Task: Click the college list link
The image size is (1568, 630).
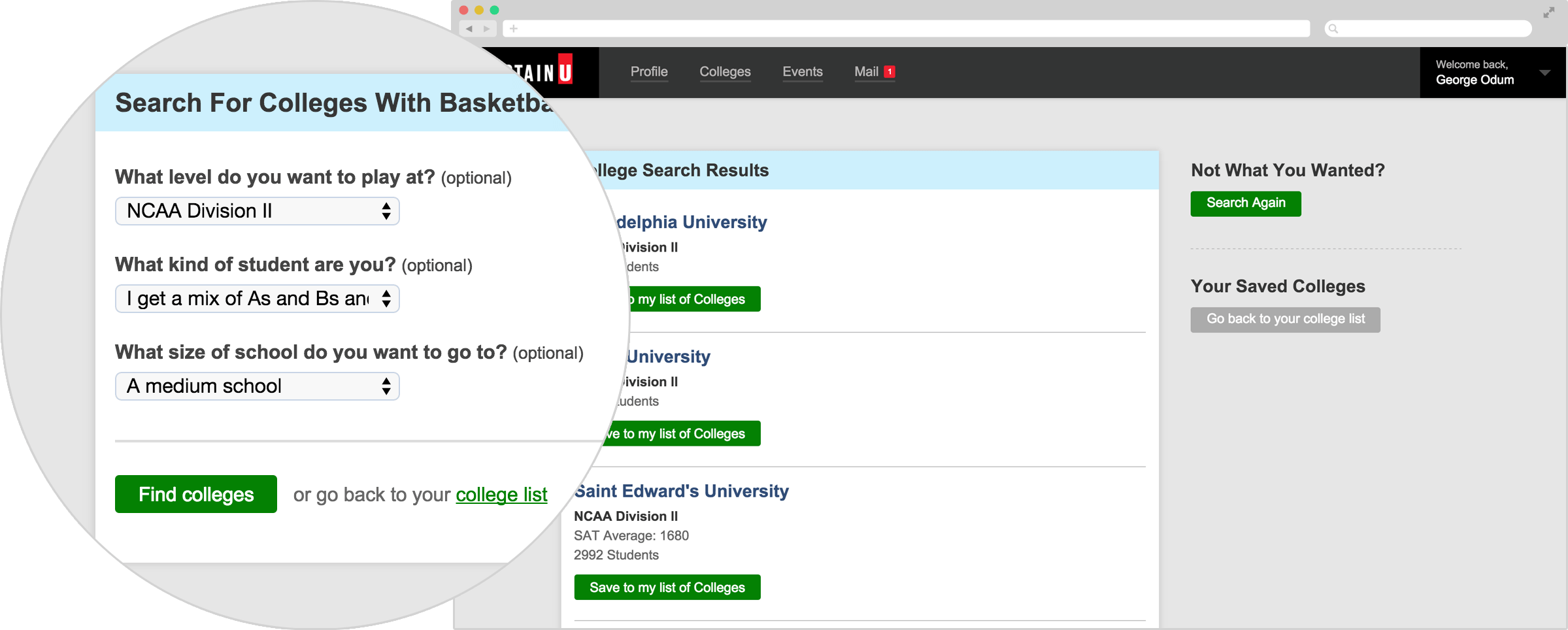Action: point(501,495)
